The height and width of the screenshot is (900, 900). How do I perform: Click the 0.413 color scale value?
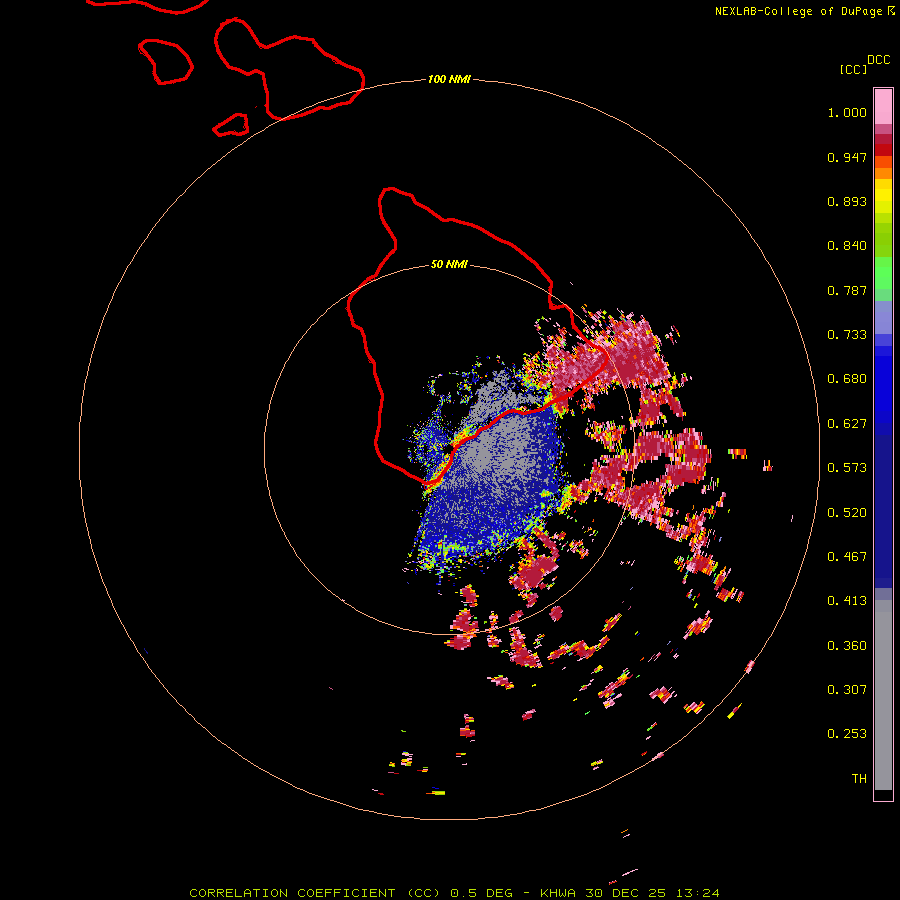click(x=847, y=601)
